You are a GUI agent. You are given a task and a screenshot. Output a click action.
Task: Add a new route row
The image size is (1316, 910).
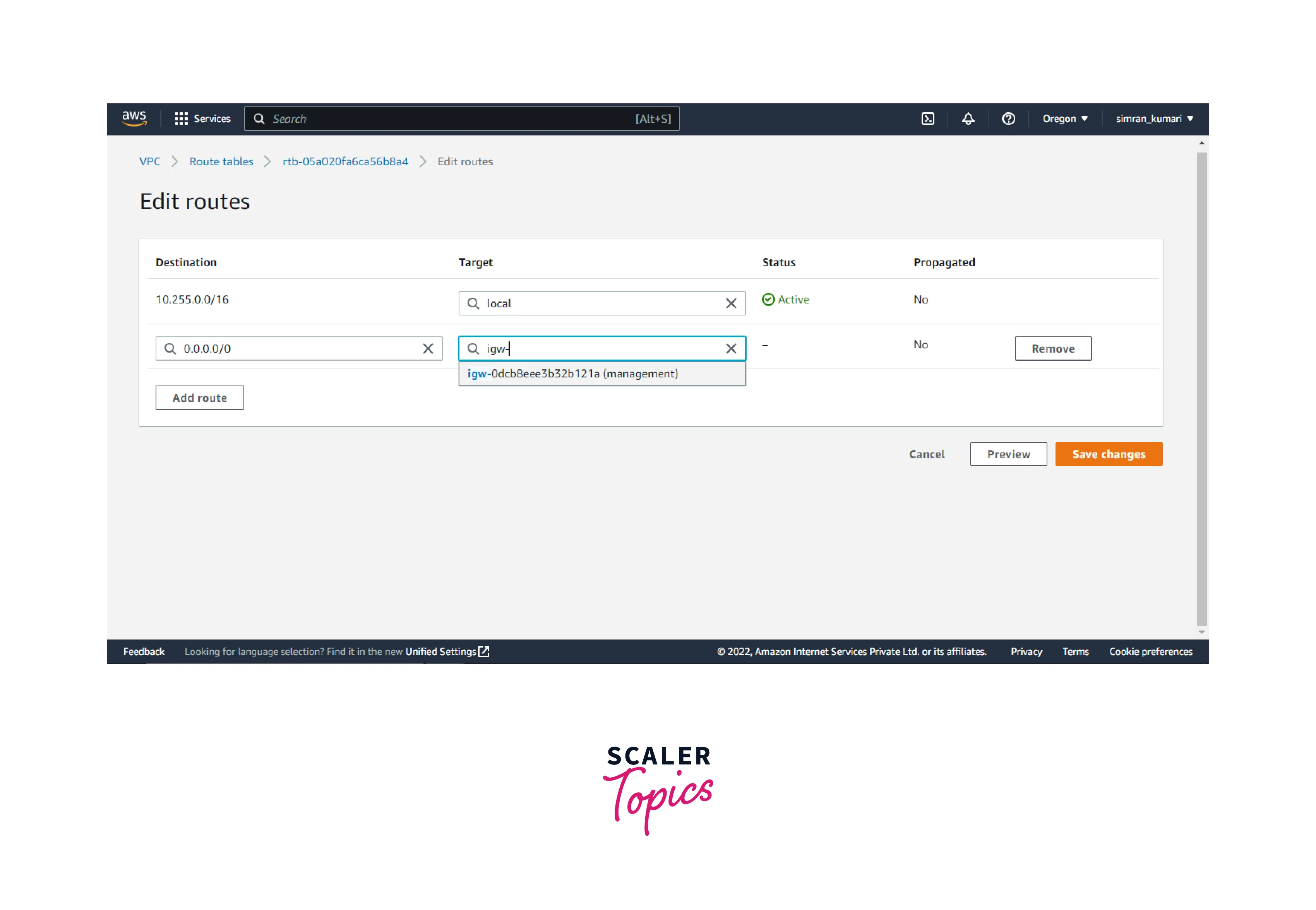click(x=200, y=398)
